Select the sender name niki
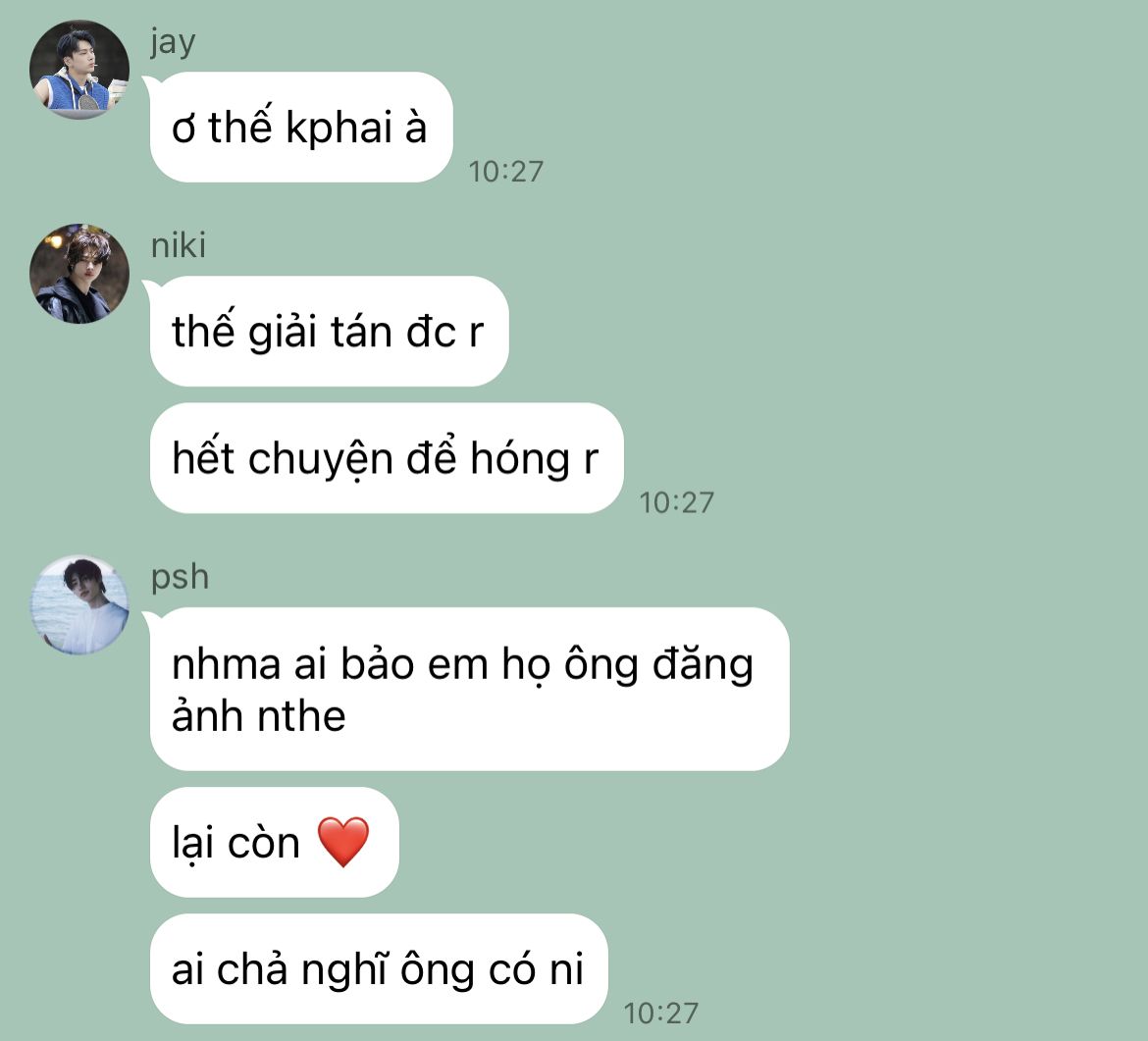Image resolution: width=1148 pixels, height=1041 pixels. (178, 245)
